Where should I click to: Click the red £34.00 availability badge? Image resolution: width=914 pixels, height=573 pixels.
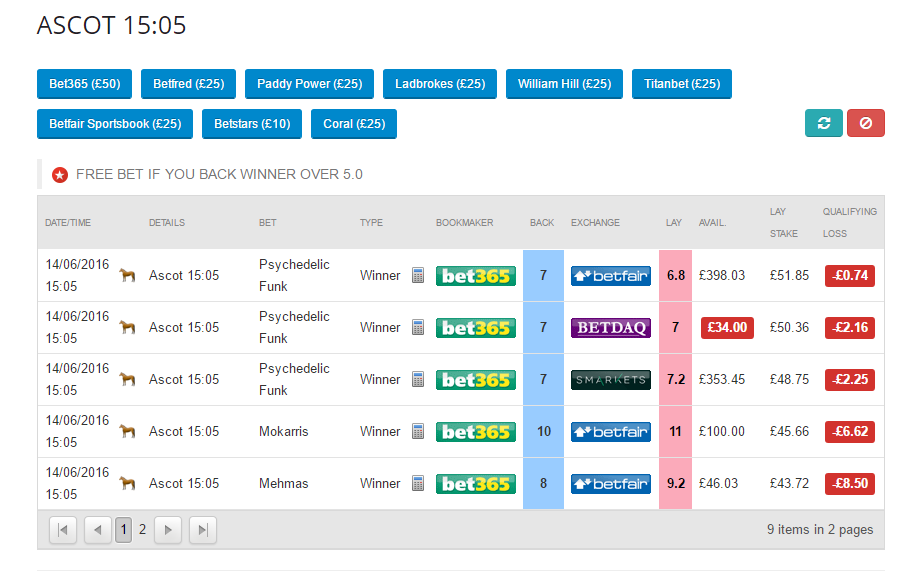click(x=727, y=327)
